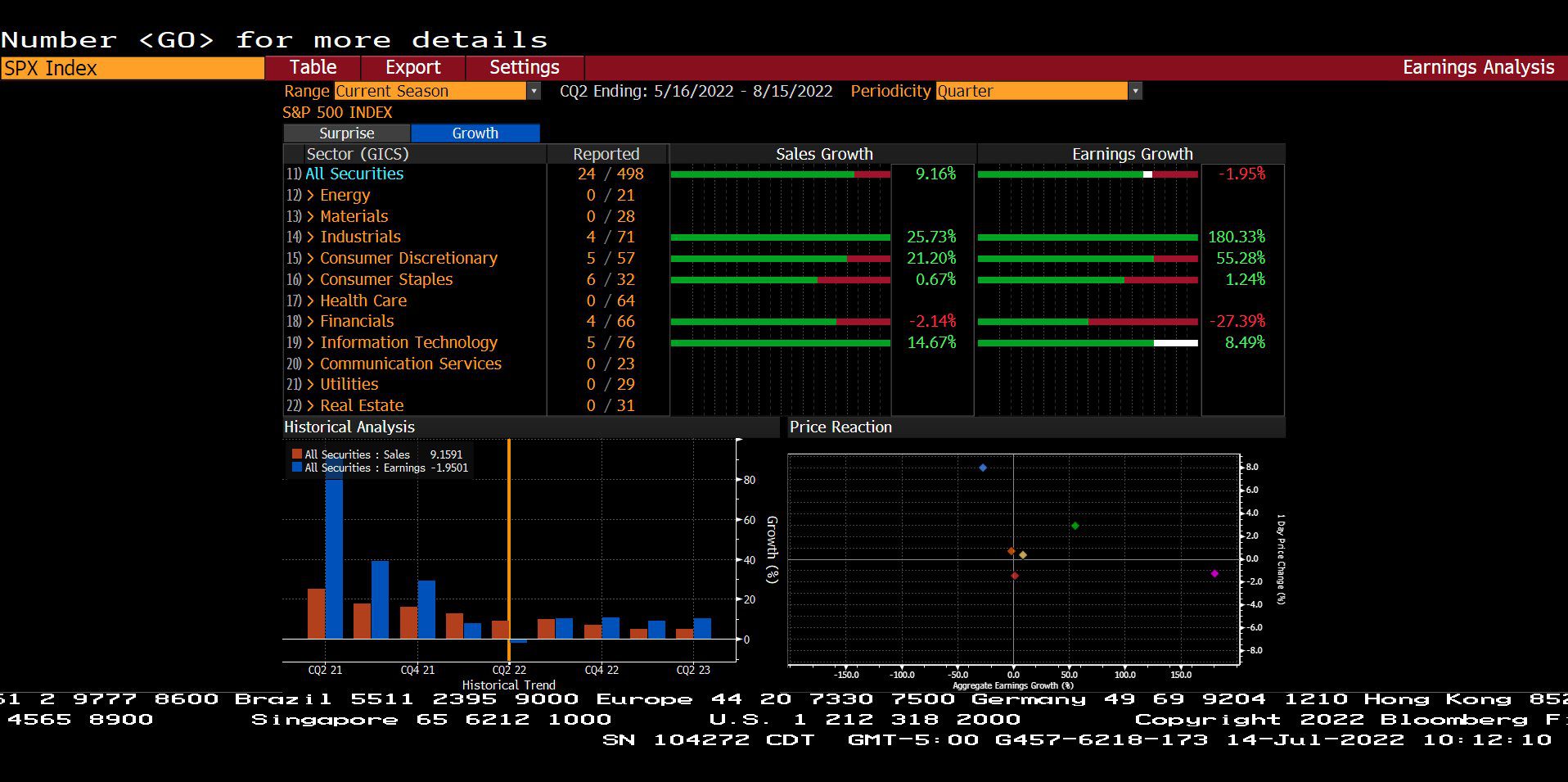The height and width of the screenshot is (782, 1568).
Task: Click the Financials 4 / 66 reported count
Action: (611, 321)
